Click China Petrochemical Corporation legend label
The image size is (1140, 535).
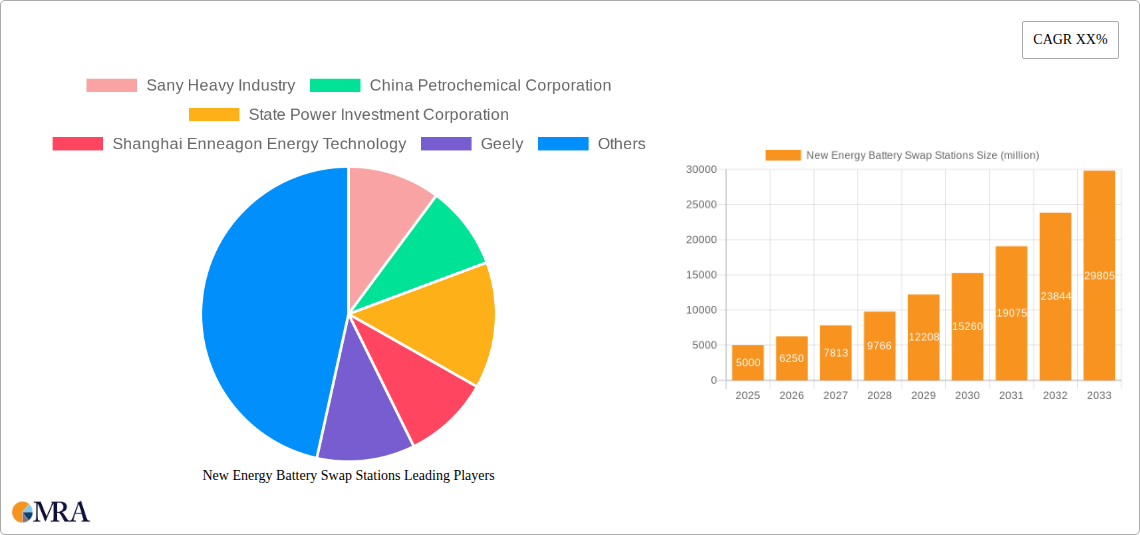pos(490,85)
